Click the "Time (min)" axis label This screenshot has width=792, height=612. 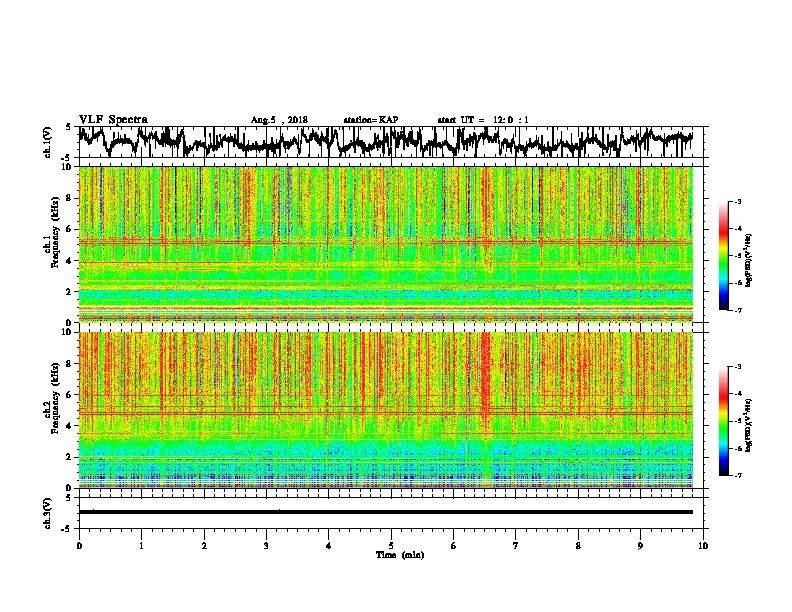click(x=400, y=555)
